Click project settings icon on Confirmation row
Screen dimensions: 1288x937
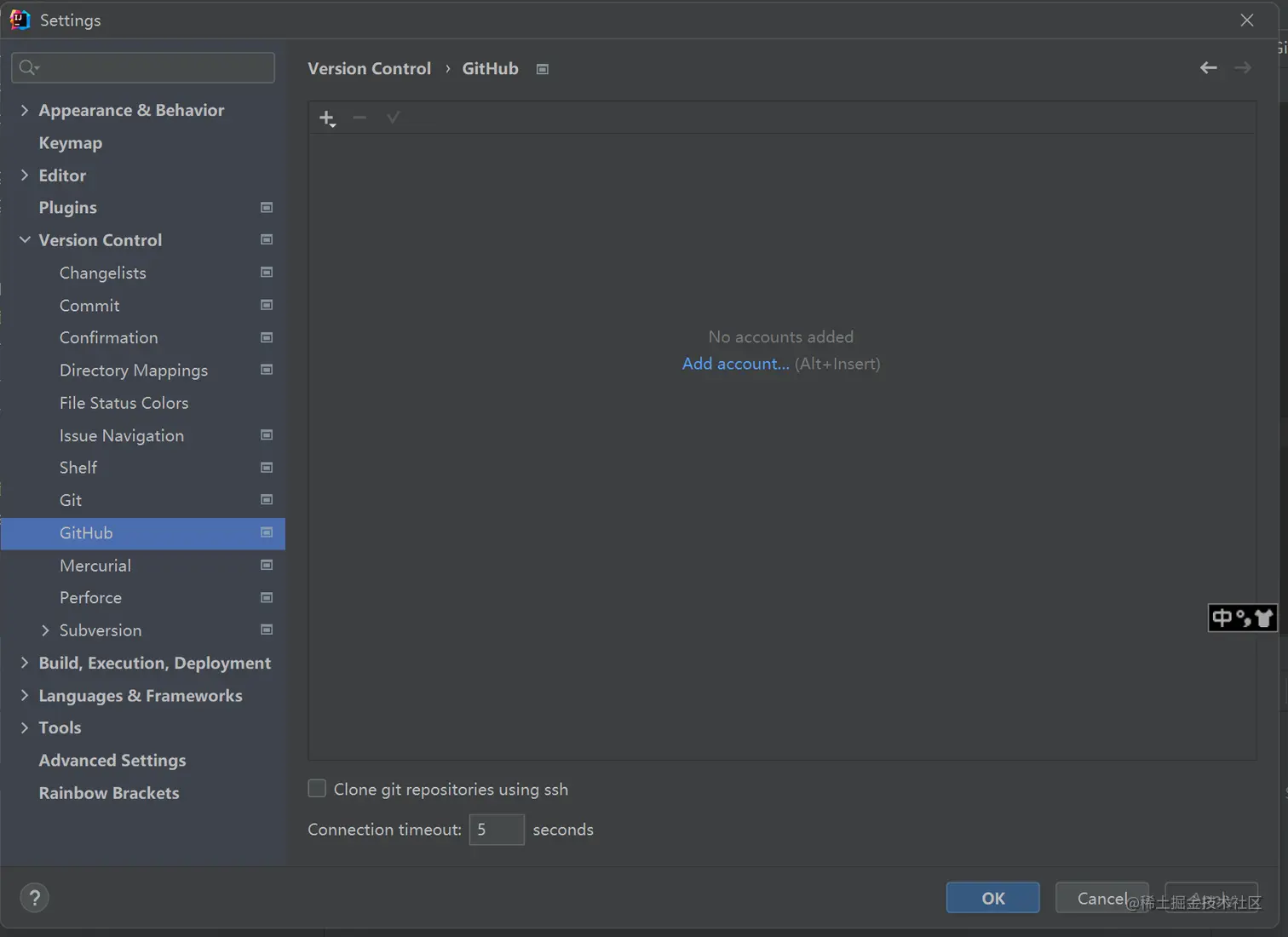267,338
